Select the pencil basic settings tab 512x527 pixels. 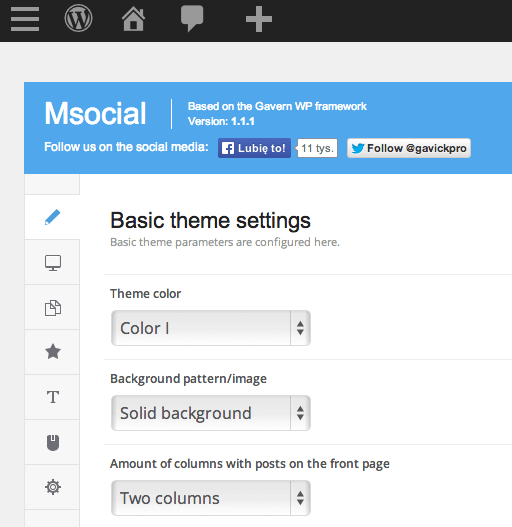point(52,217)
